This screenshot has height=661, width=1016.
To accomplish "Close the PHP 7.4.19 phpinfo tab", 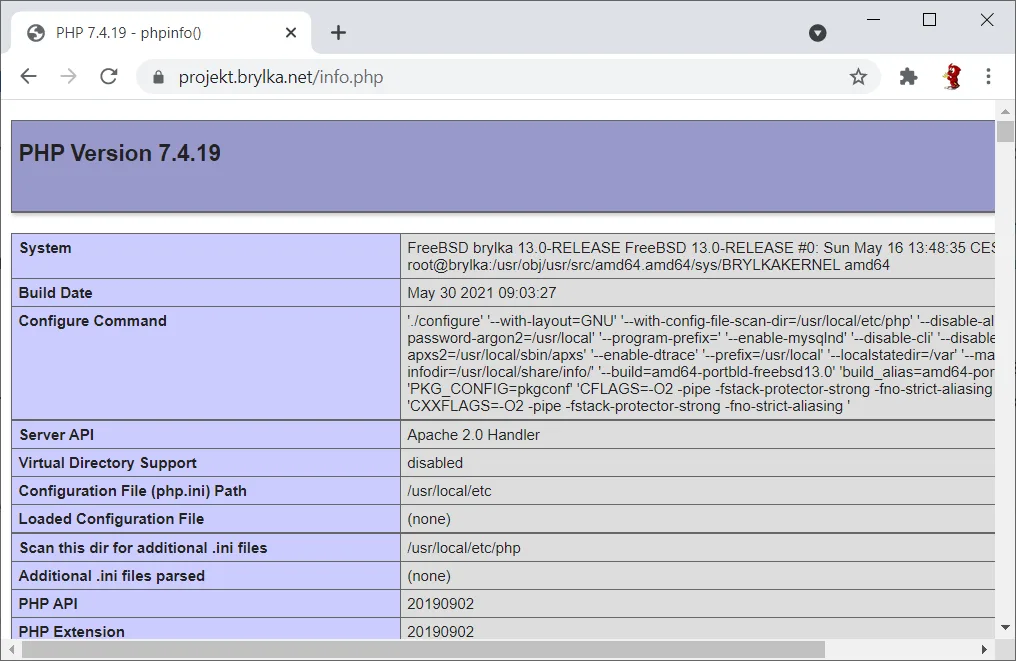I will coord(291,32).
